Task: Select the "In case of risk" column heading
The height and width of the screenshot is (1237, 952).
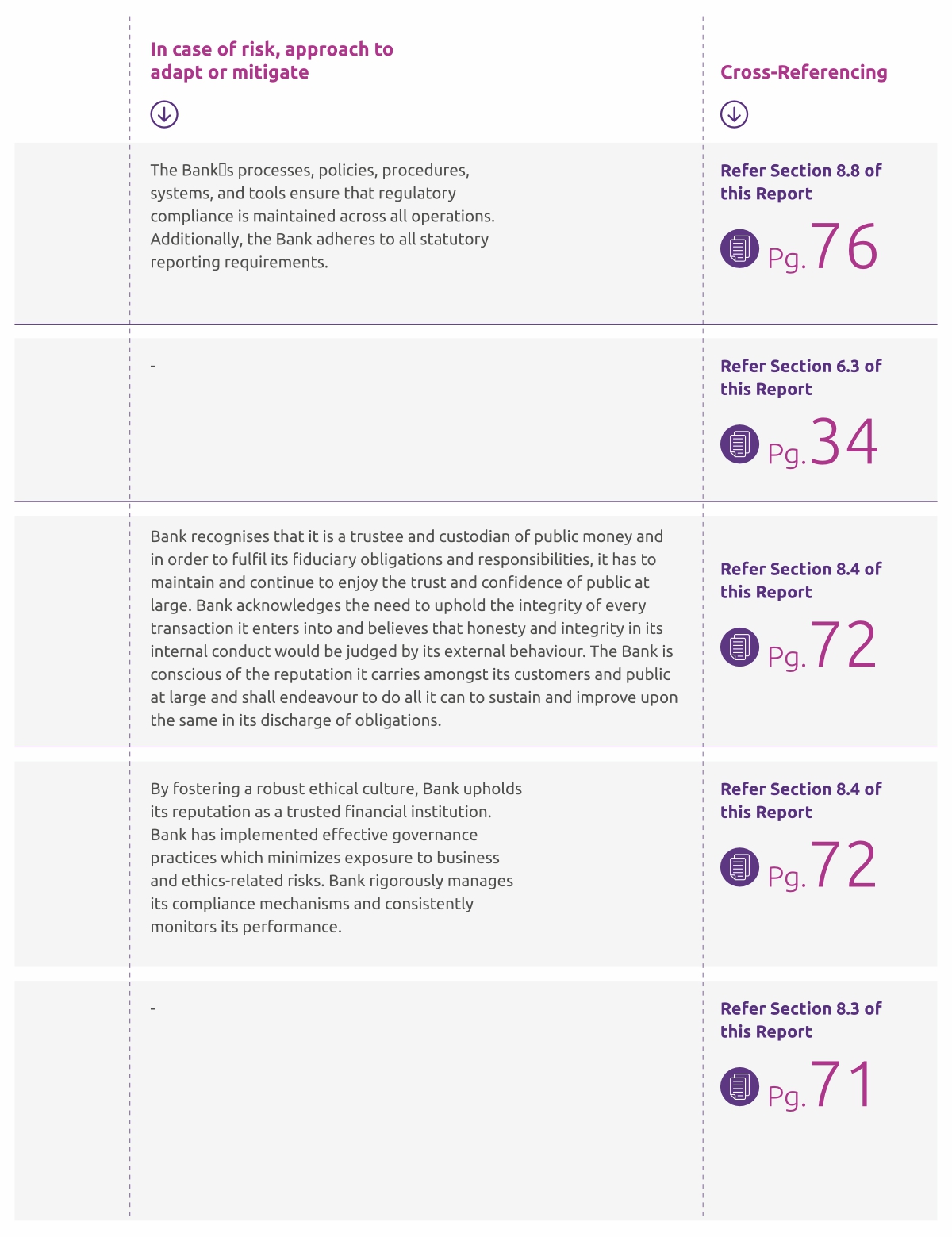Action: [271, 60]
